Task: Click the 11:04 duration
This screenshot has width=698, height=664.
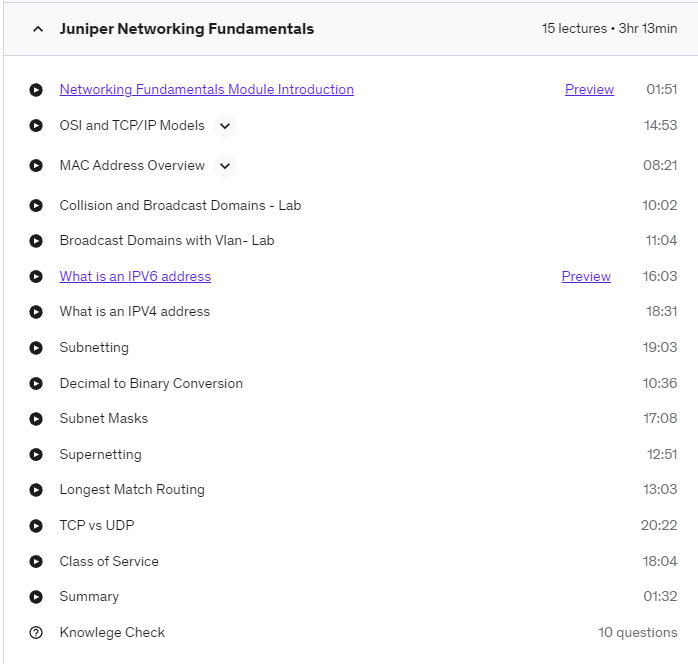Action: click(x=661, y=240)
